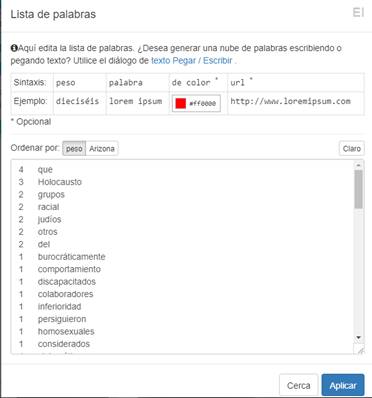The width and height of the screenshot is (372, 398).
Task: Open the 'texto Pegar / Escribir' link
Action: (x=192, y=61)
